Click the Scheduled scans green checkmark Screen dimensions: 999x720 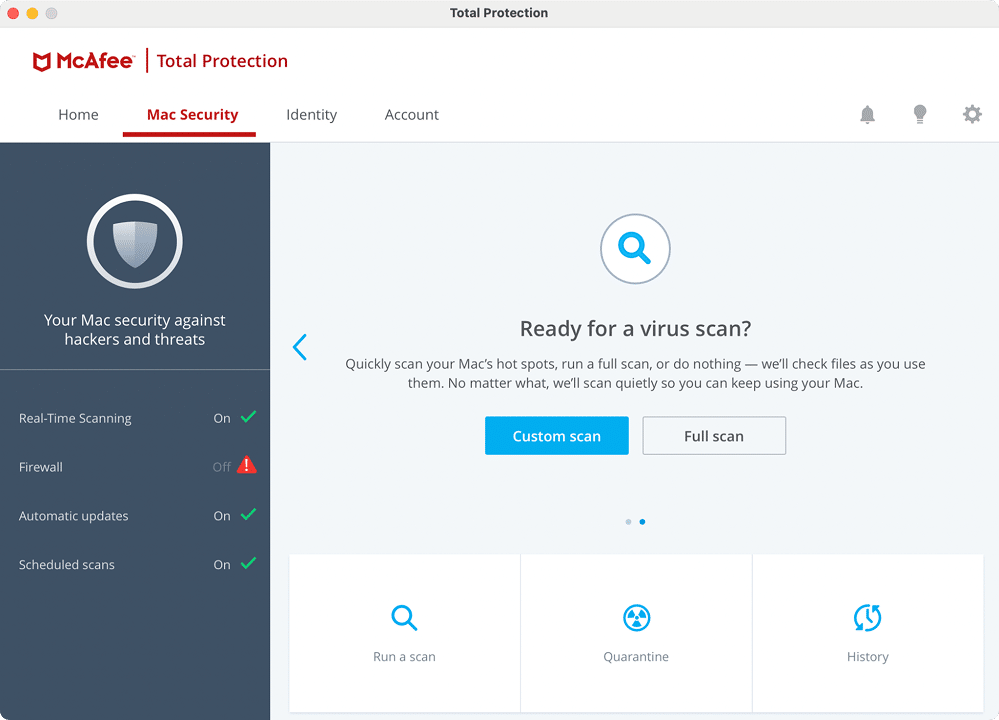[x=248, y=563]
